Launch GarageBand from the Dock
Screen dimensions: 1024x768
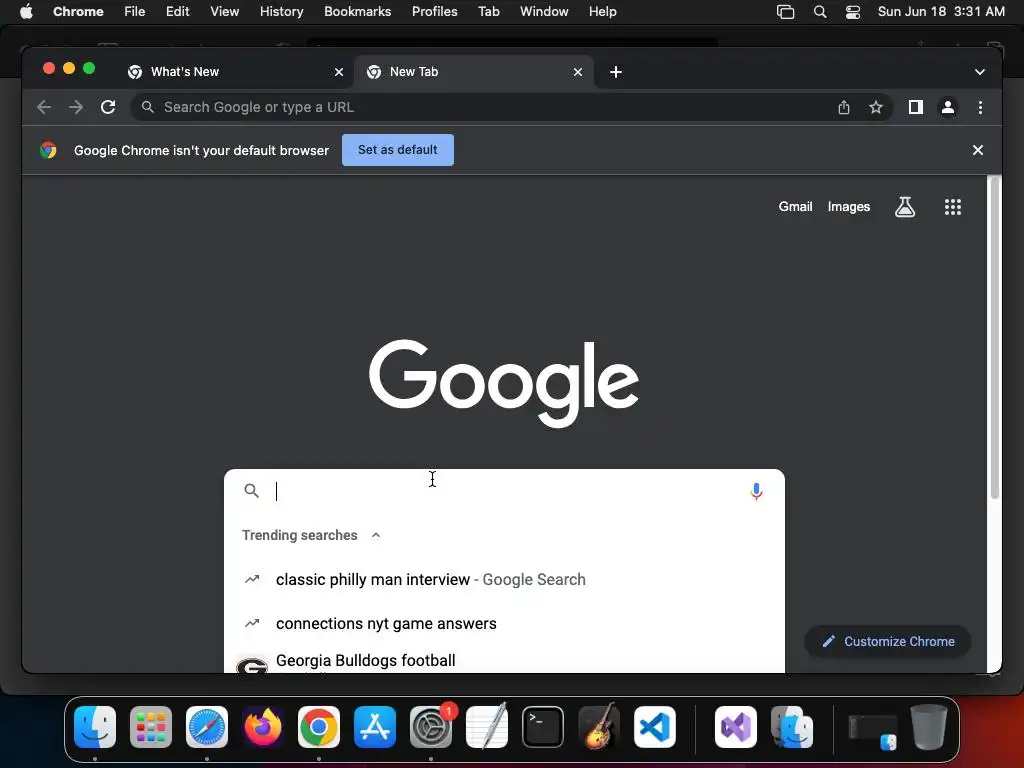(599, 727)
